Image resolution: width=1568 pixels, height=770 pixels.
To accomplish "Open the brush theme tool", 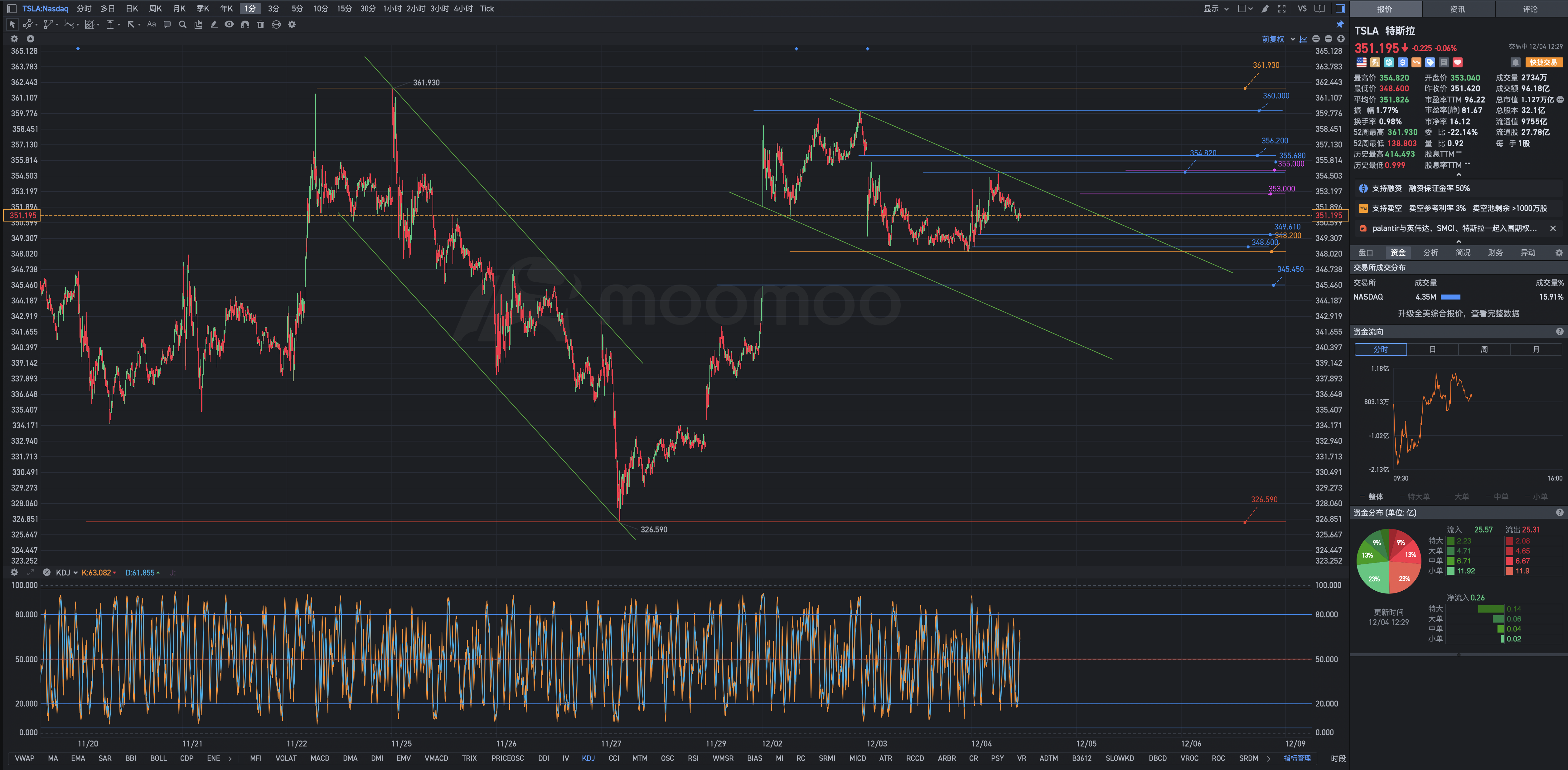I will coord(1265,8).
